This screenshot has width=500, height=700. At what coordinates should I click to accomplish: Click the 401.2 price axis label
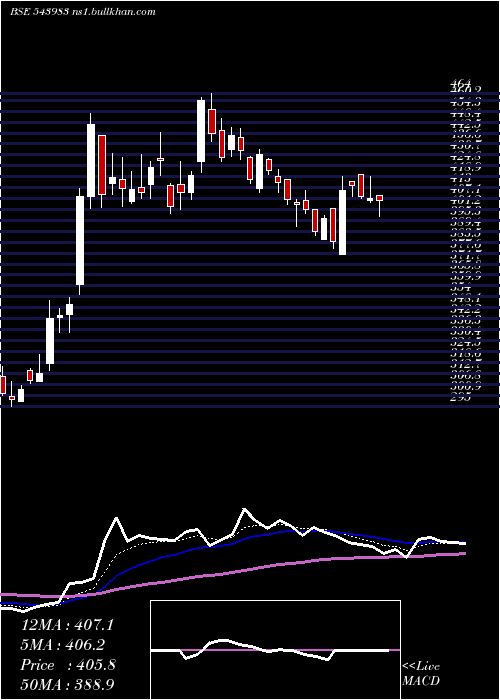tap(466, 201)
